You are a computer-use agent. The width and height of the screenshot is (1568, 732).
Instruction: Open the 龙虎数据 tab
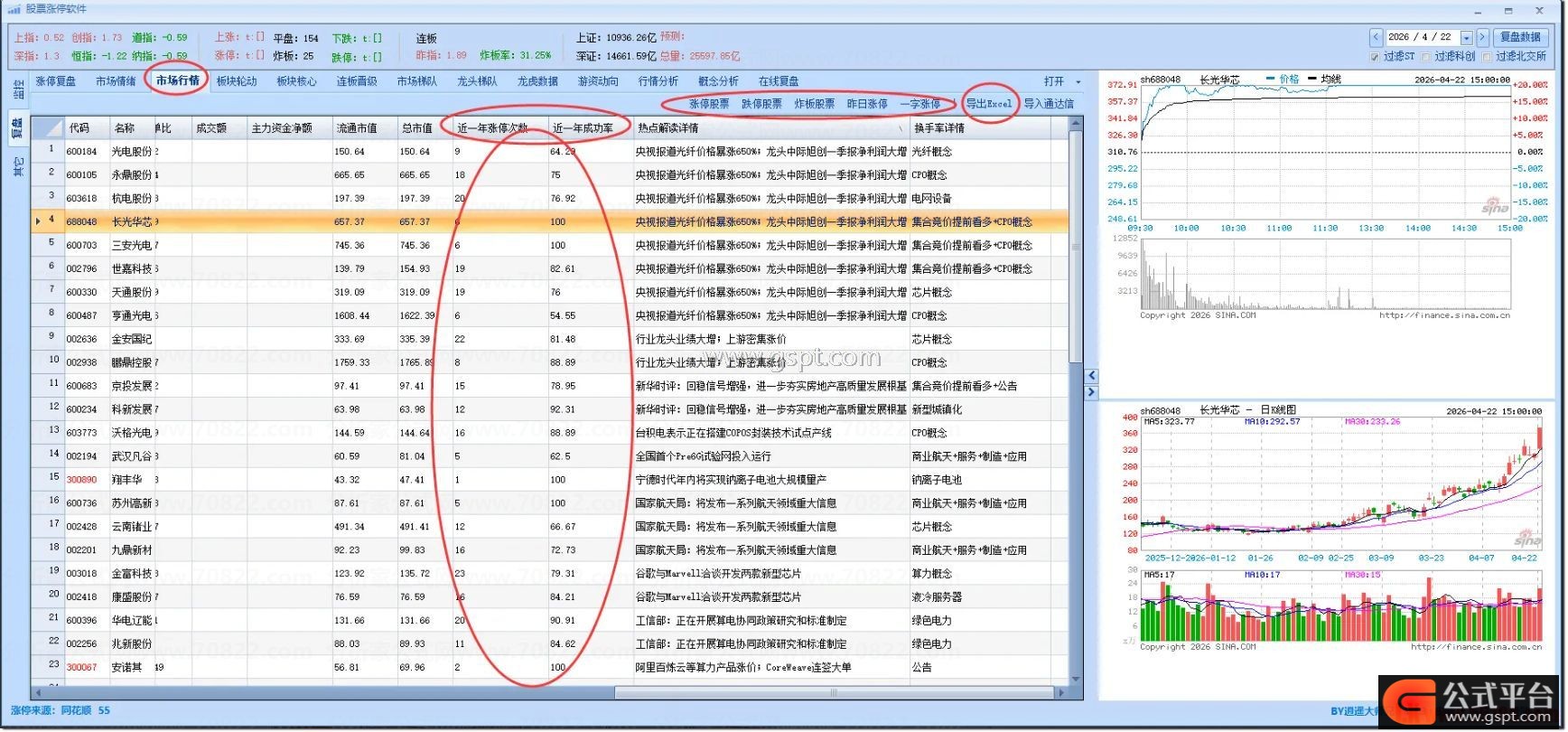537,81
